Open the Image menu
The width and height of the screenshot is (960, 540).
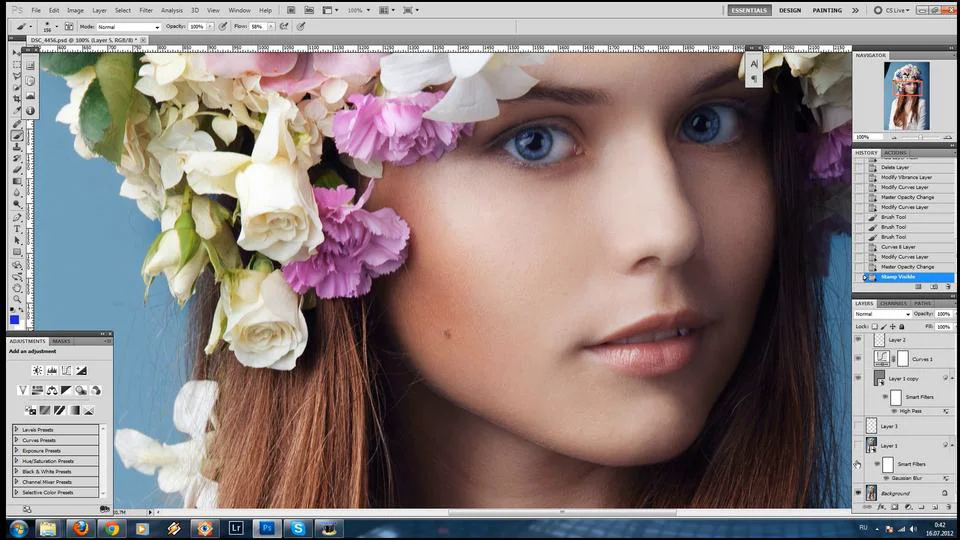75,10
